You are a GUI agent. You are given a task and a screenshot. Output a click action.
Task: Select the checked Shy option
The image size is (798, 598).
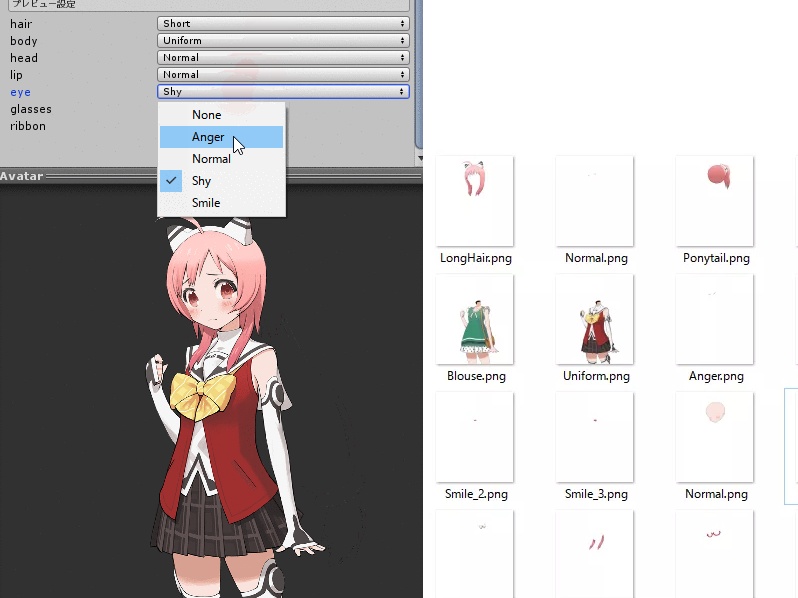[221, 181]
